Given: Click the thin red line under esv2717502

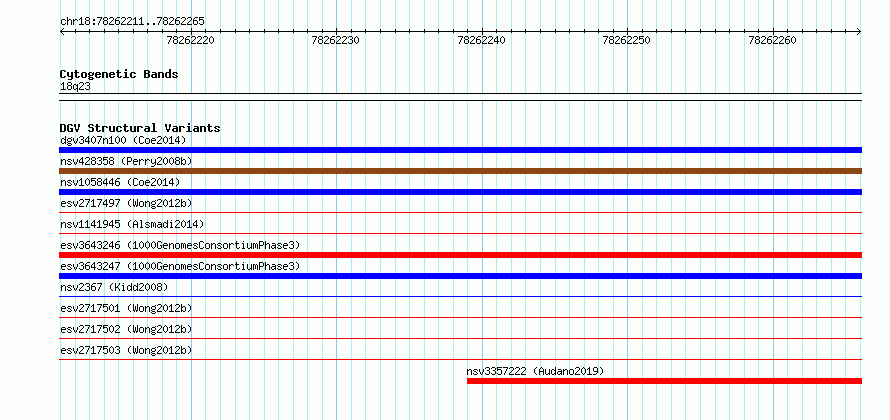Looking at the screenshot, I should (x=460, y=338).
